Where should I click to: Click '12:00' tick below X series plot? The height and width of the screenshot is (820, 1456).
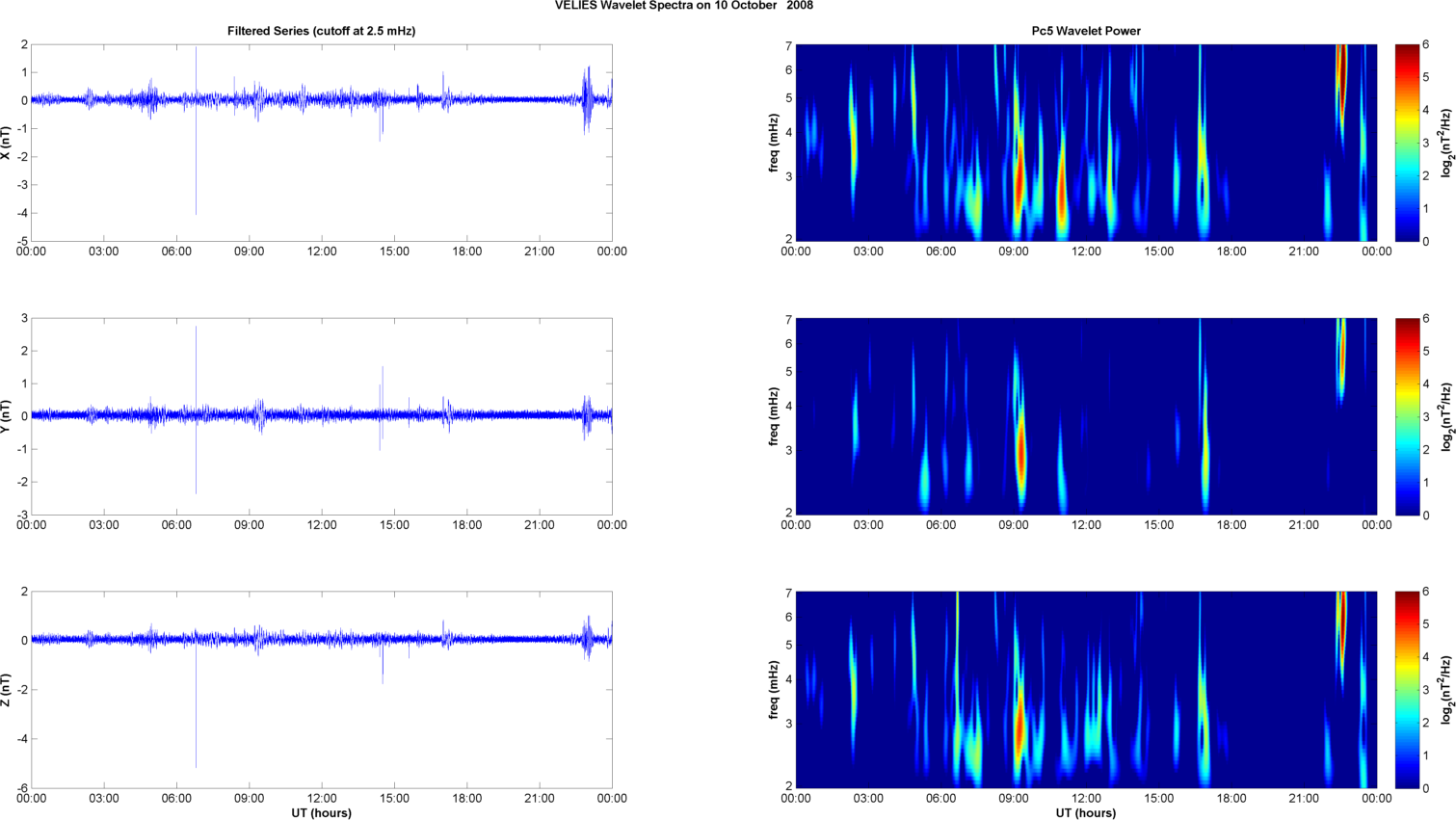point(322,251)
